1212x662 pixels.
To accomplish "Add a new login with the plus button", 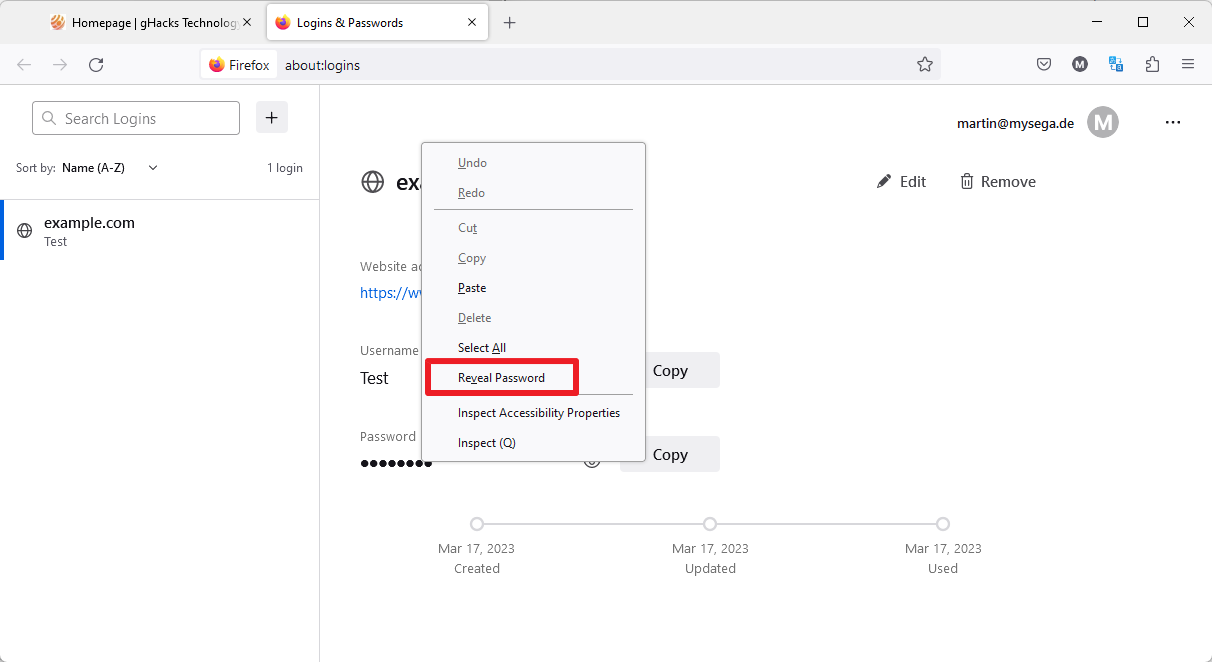I will 271,117.
